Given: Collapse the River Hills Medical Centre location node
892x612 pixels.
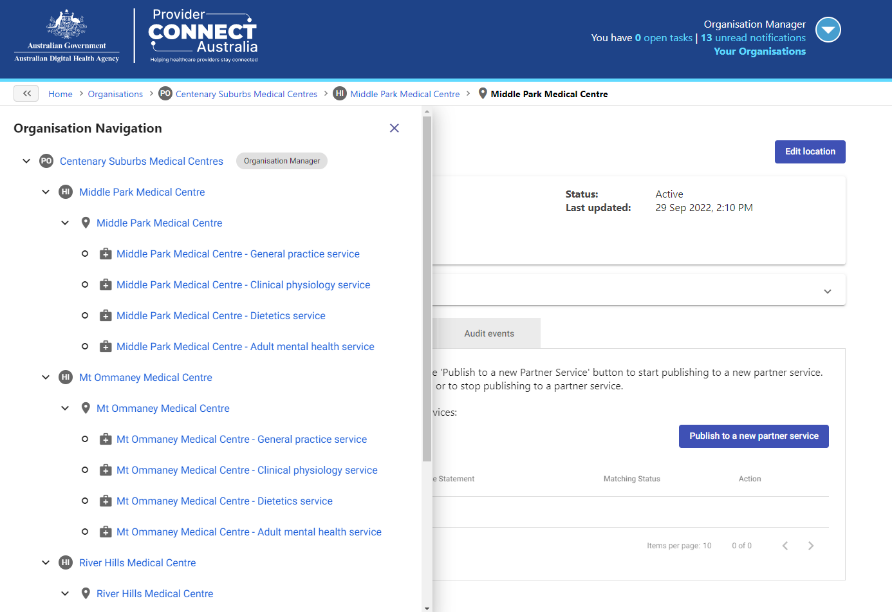Looking at the screenshot, I should tap(65, 593).
